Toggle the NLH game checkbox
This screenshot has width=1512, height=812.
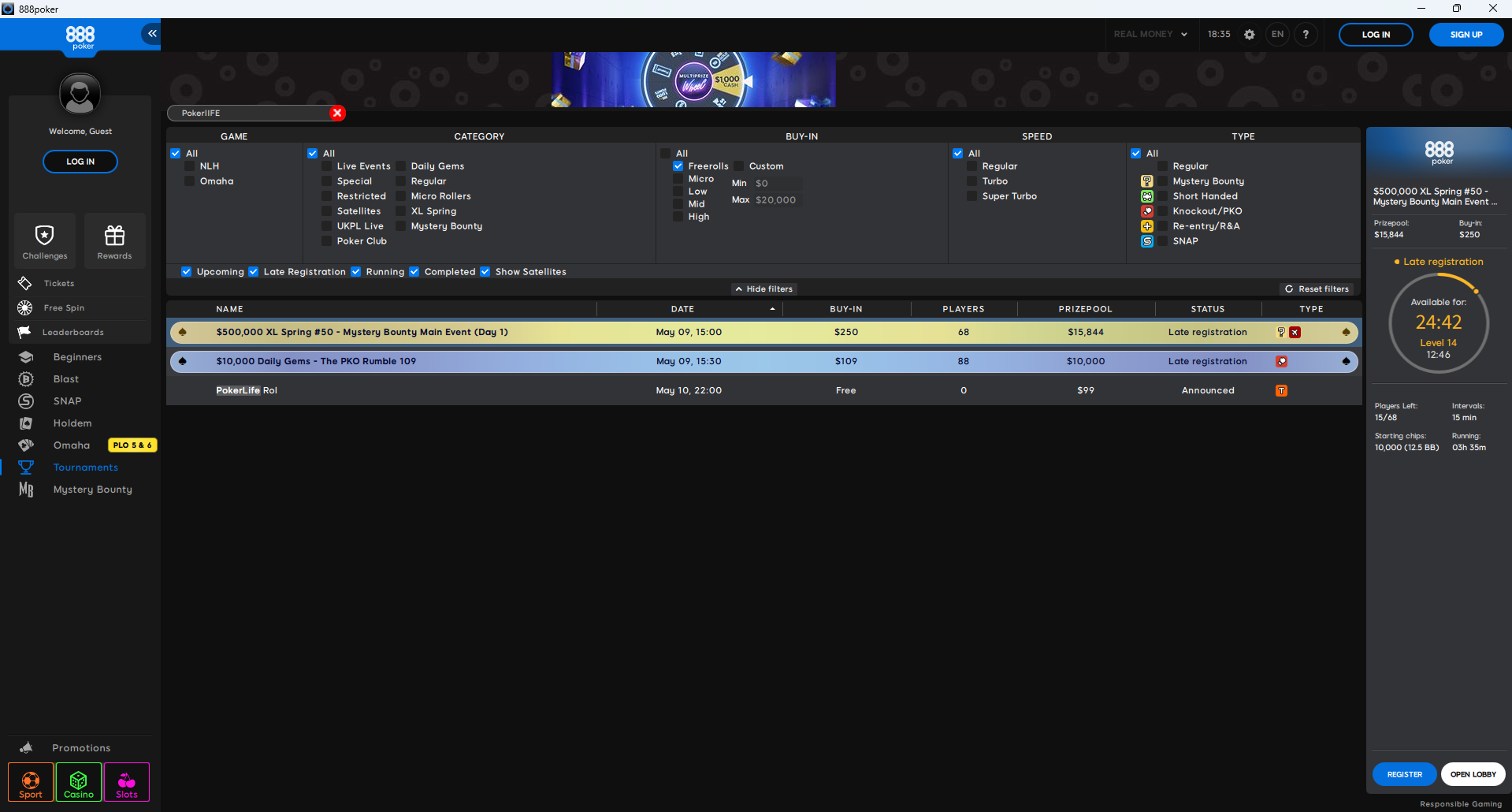(190, 166)
